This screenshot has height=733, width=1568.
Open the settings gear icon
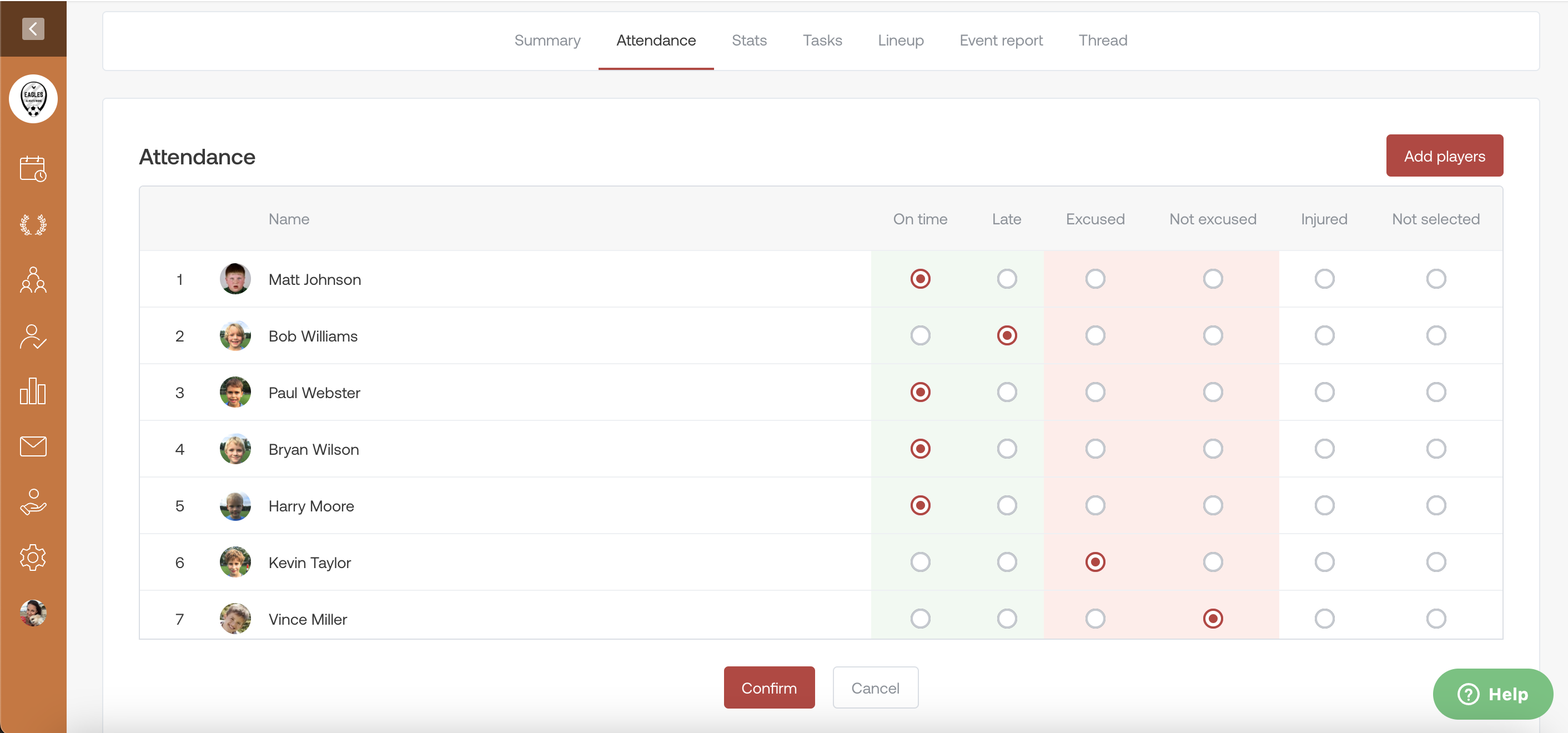tap(33, 557)
